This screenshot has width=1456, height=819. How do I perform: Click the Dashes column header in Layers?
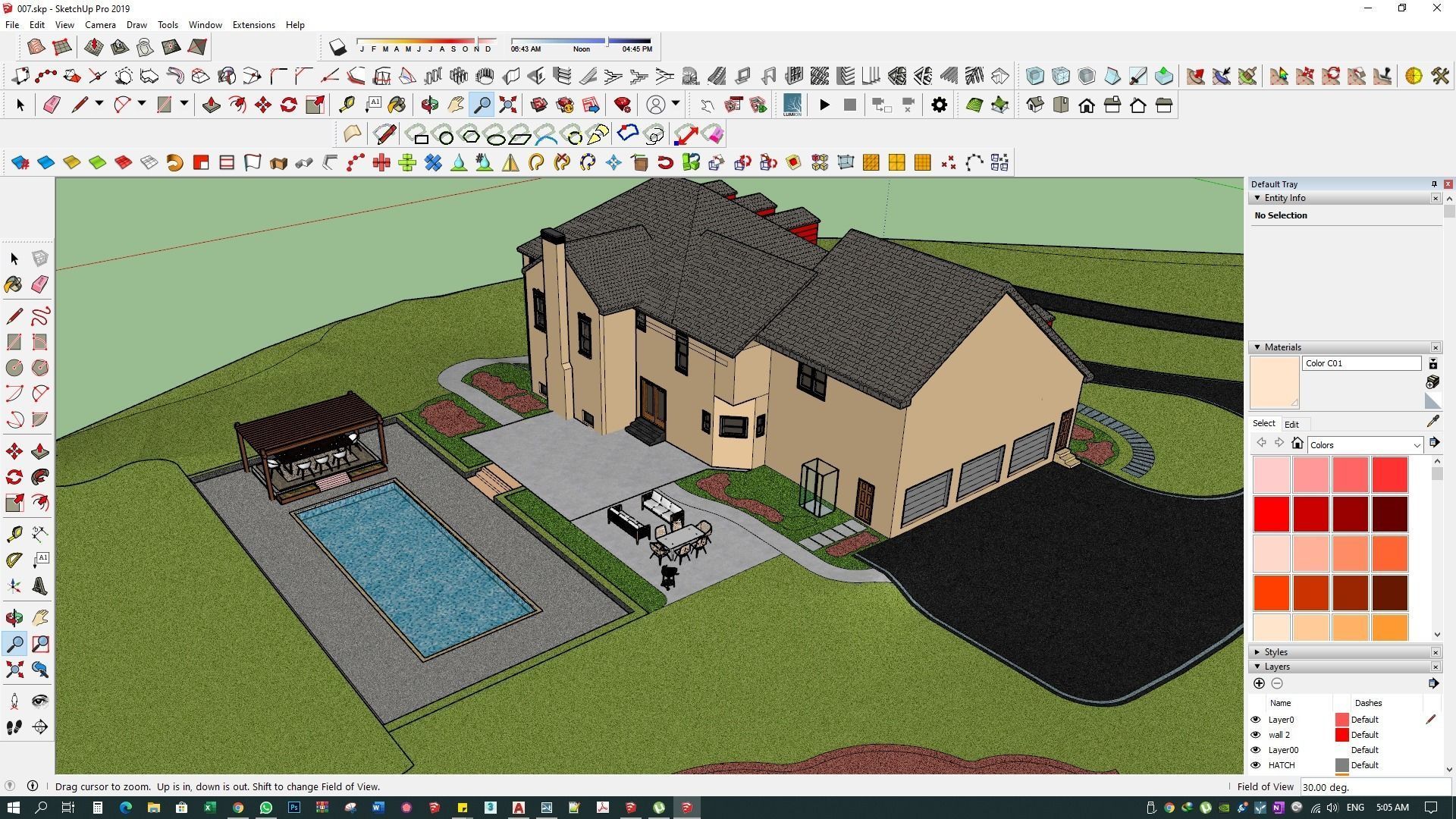1368,703
